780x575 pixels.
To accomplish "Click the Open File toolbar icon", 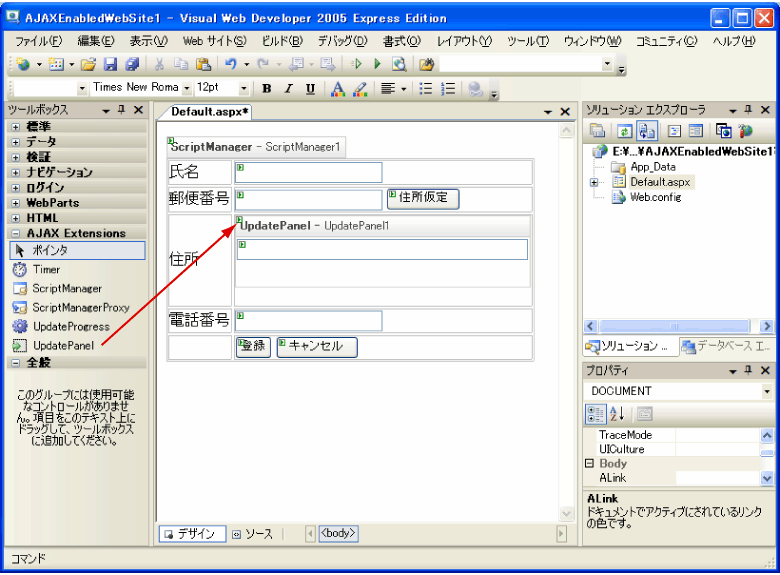I will coord(88,64).
